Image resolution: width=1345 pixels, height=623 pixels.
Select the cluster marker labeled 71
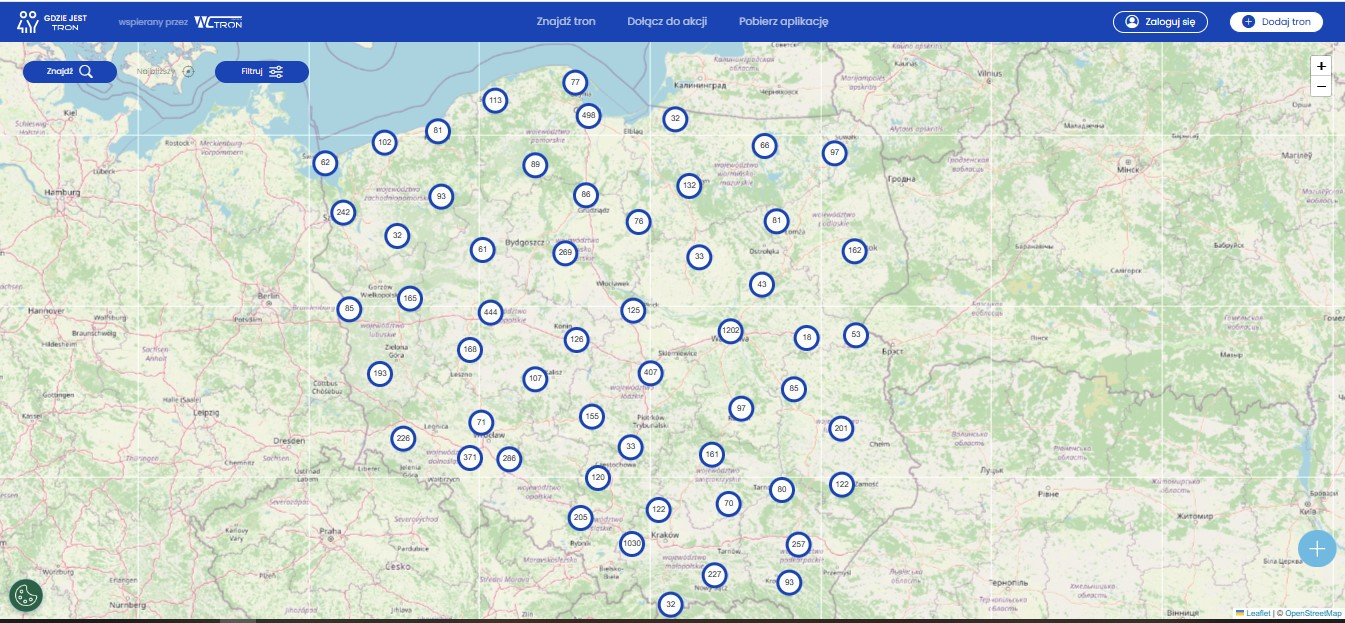pyautogui.click(x=481, y=422)
